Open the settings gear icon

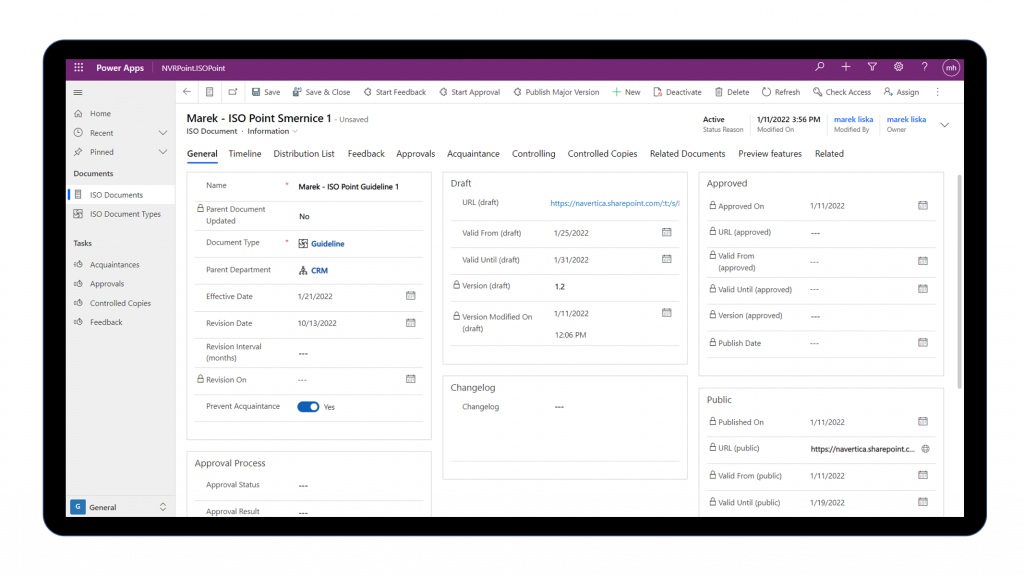point(899,67)
